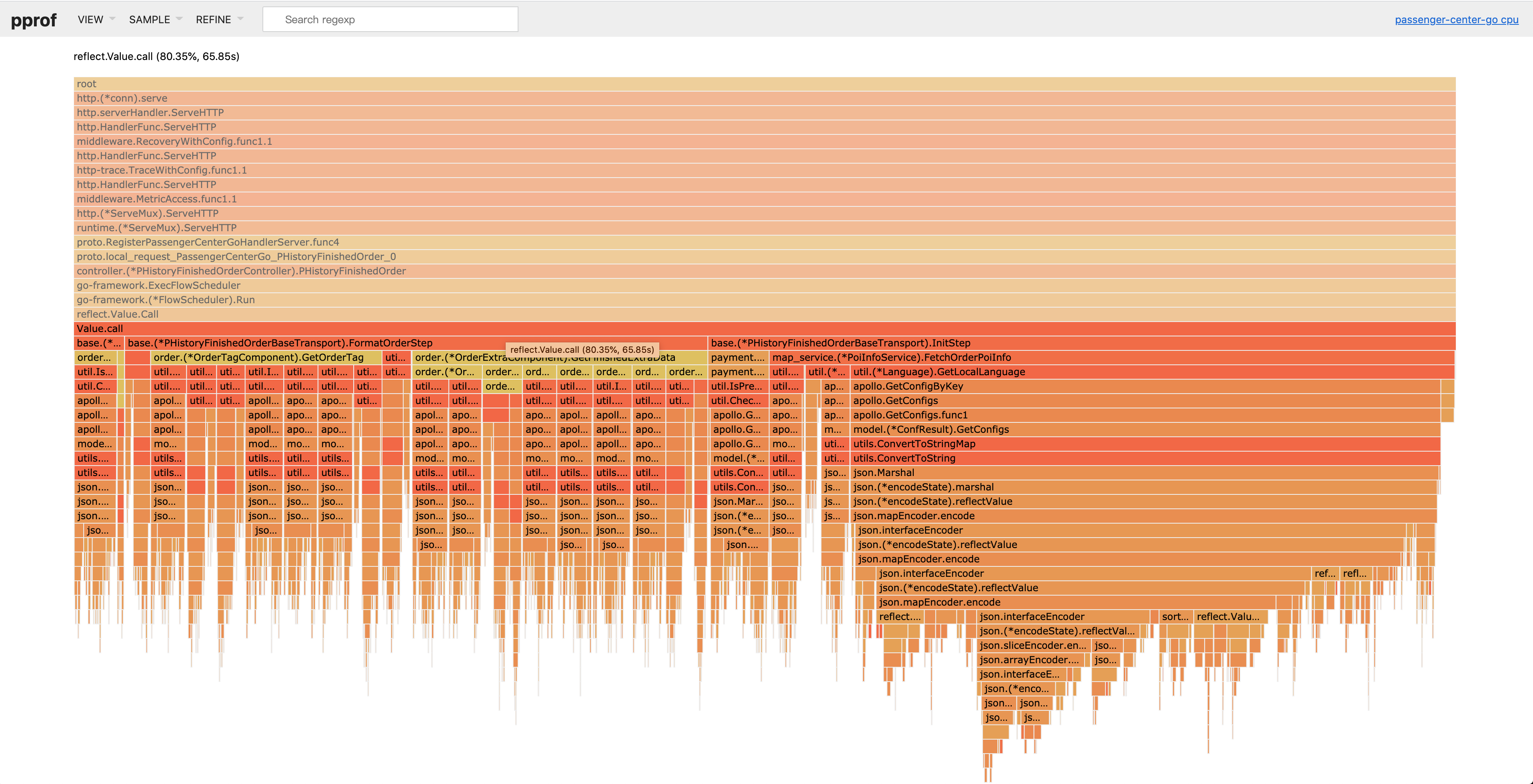Viewport: 1533px width, 784px height.
Task: Click the Search regexp input field
Action: [x=390, y=20]
